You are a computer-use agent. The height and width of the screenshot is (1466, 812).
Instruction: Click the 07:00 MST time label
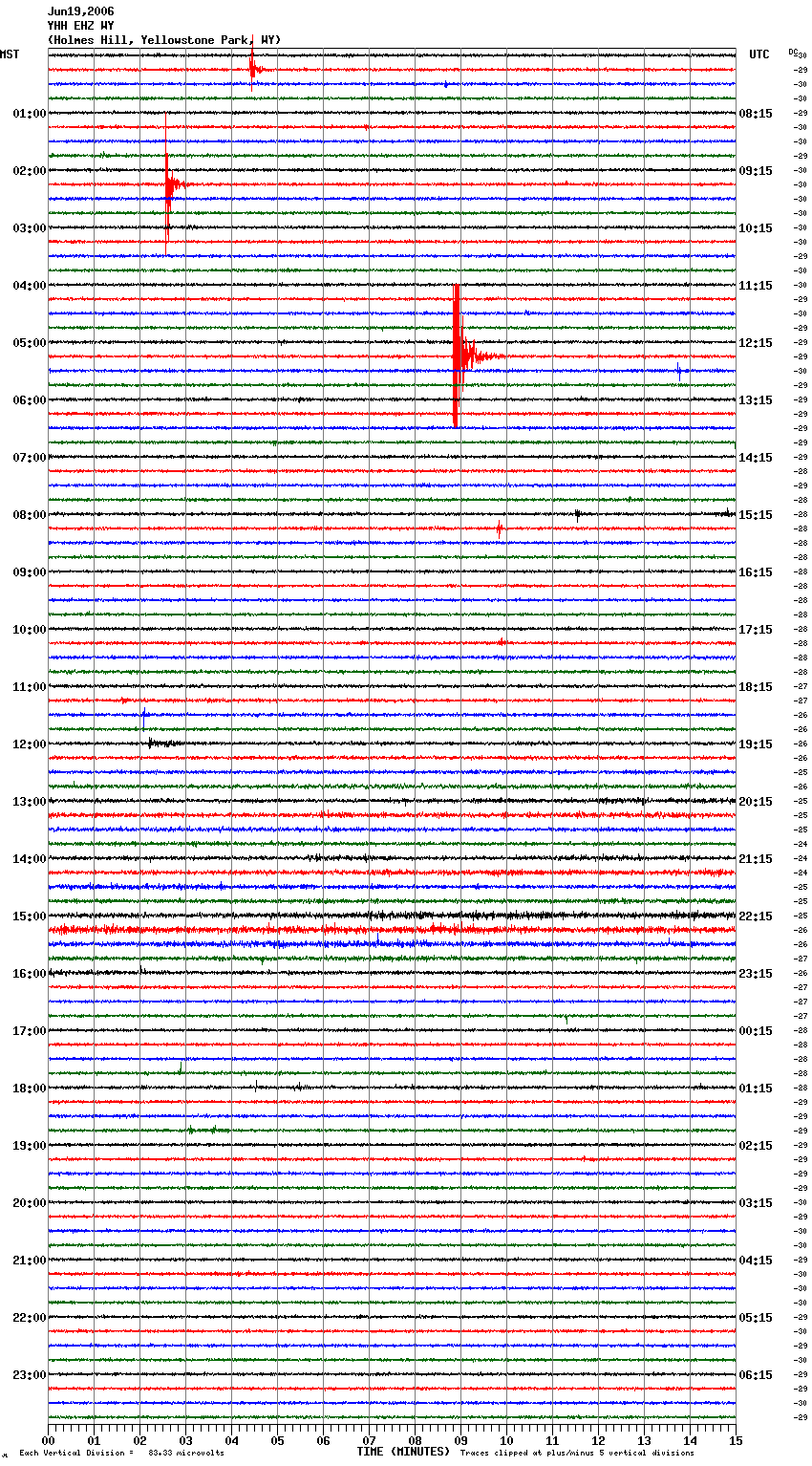pos(30,457)
